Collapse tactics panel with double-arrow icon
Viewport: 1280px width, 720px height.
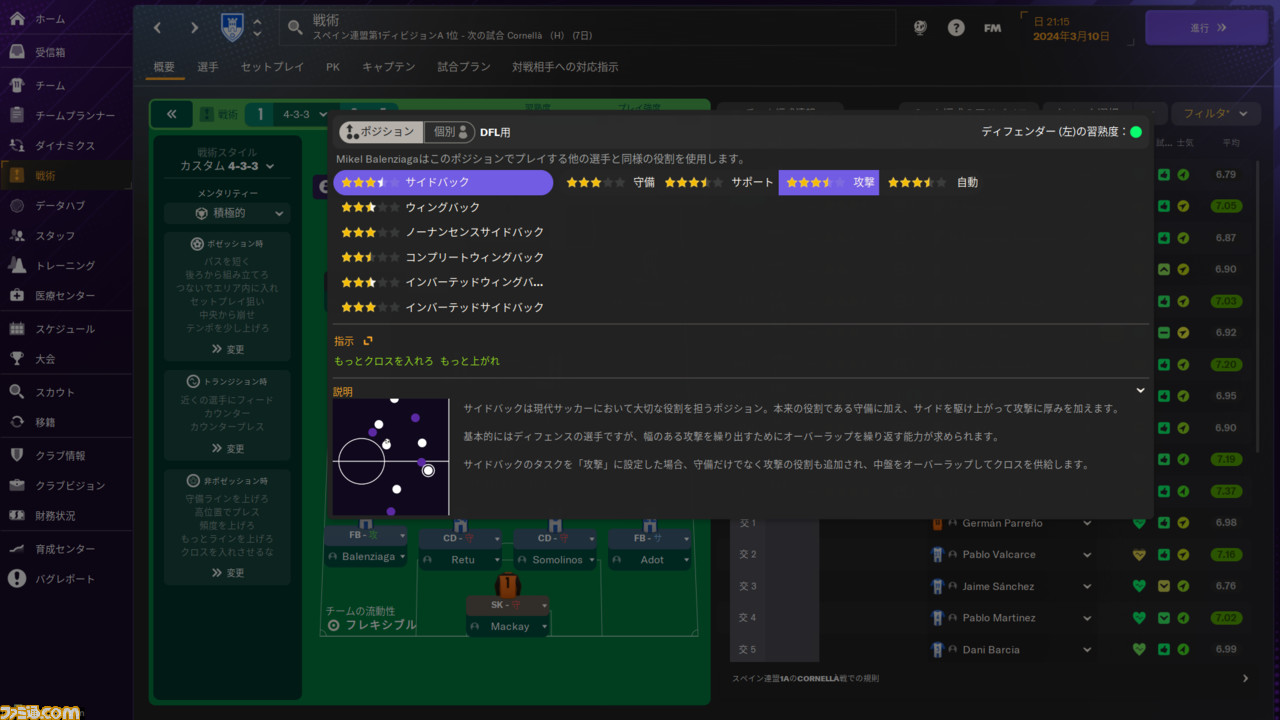pyautogui.click(x=172, y=114)
